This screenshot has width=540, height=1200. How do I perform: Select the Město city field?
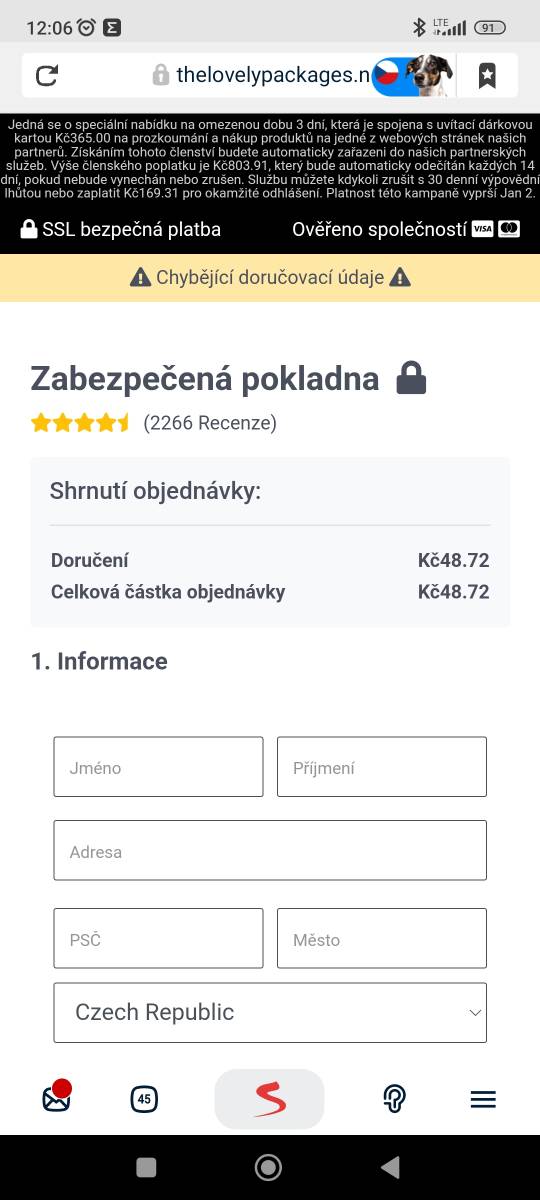pyautogui.click(x=382, y=939)
